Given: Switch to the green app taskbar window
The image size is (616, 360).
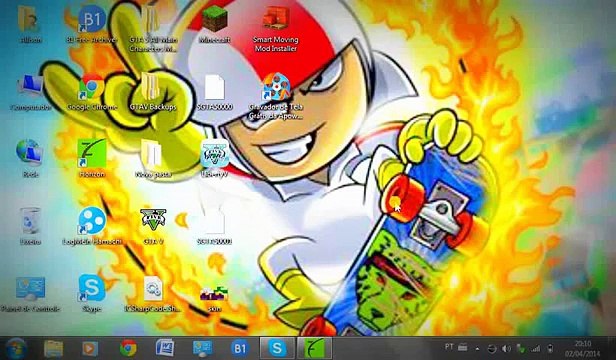Looking at the screenshot, I should [314, 348].
